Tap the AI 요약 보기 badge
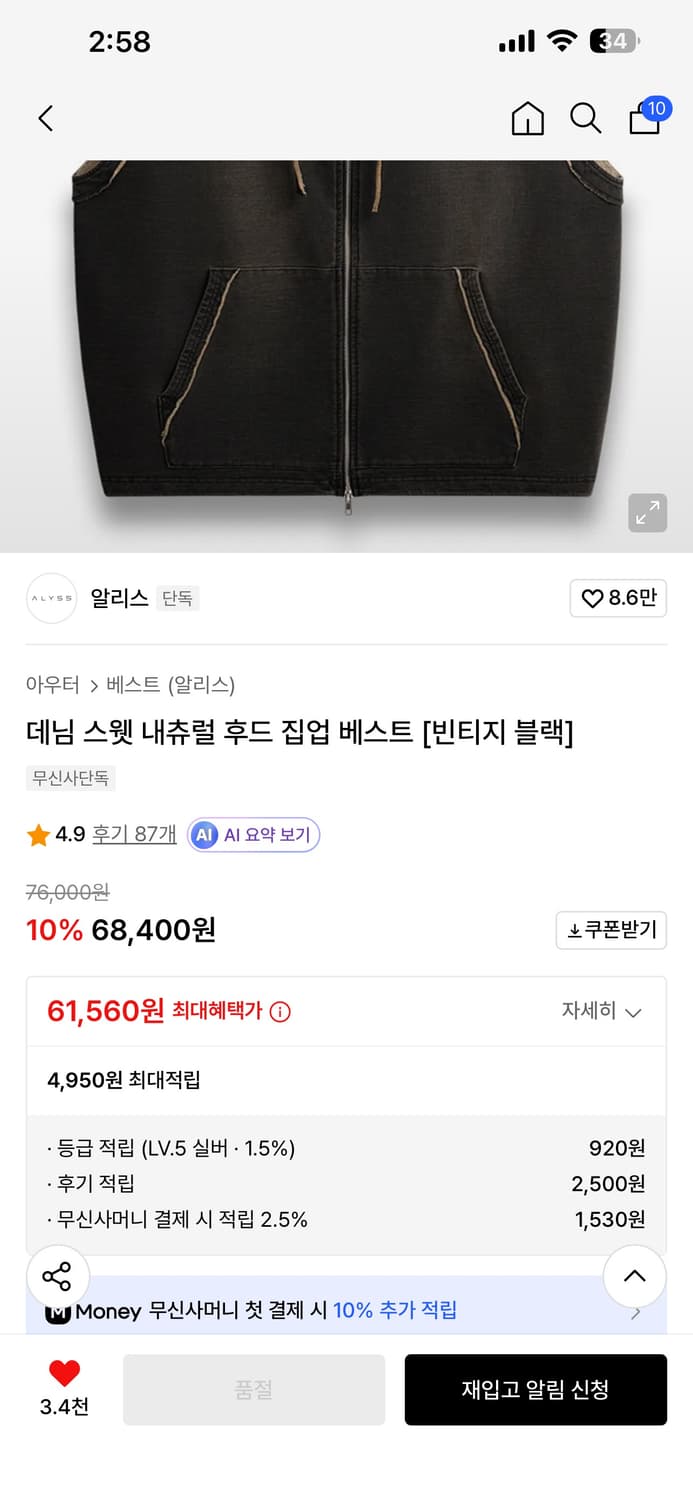Image resolution: width=693 pixels, height=1500 pixels. point(253,835)
